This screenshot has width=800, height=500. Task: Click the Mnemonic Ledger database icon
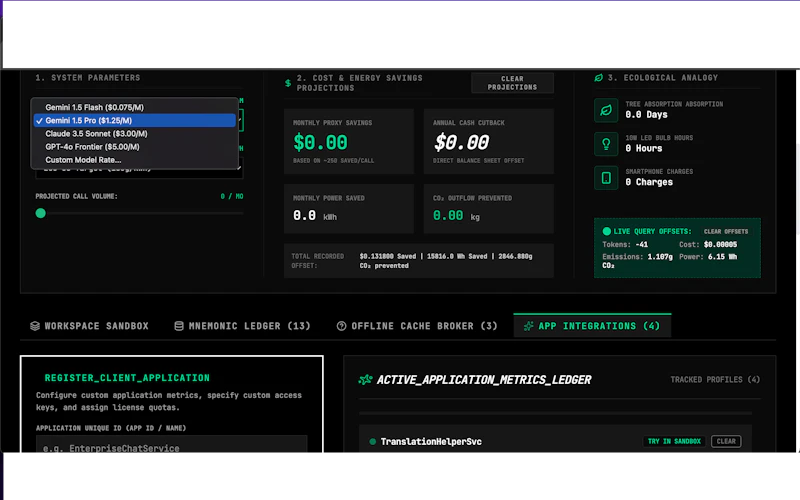tap(179, 326)
